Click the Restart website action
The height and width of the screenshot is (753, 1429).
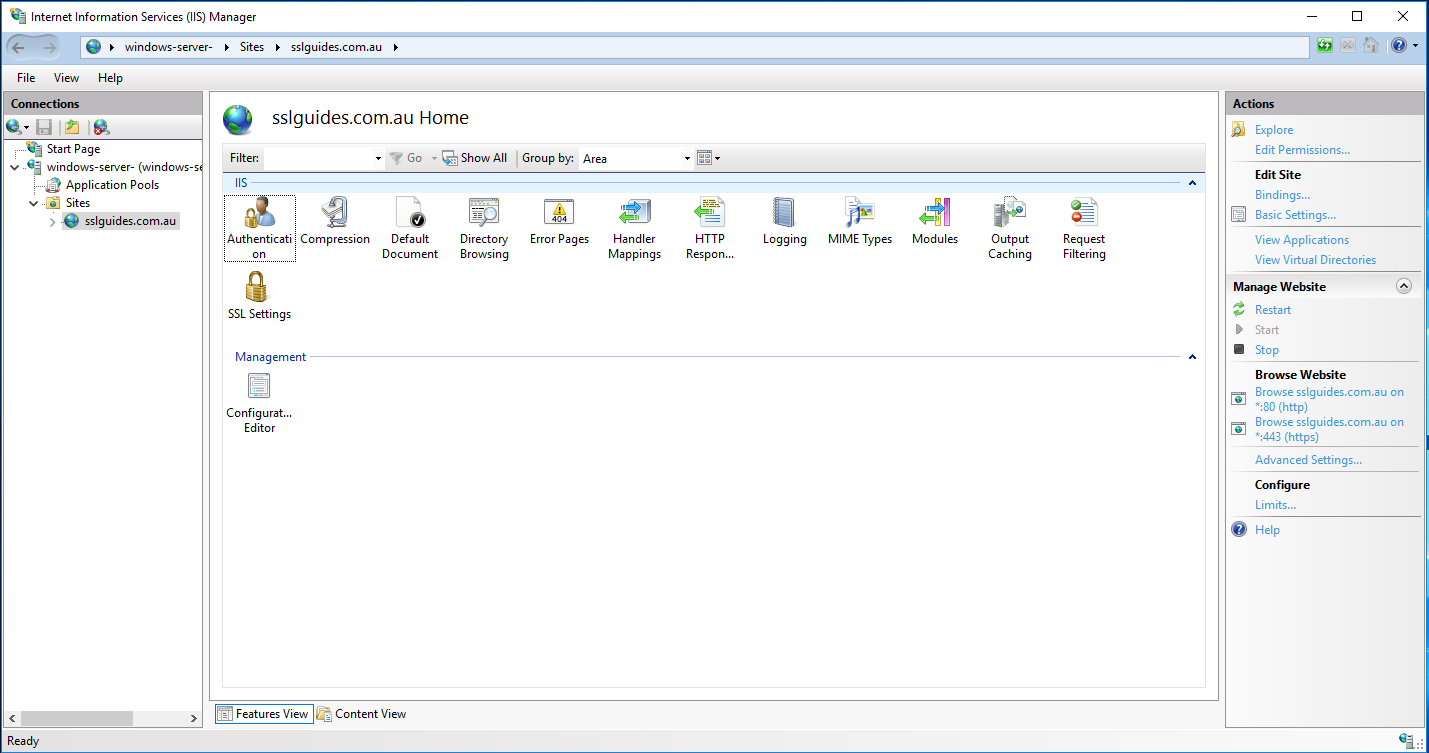[x=1273, y=309]
